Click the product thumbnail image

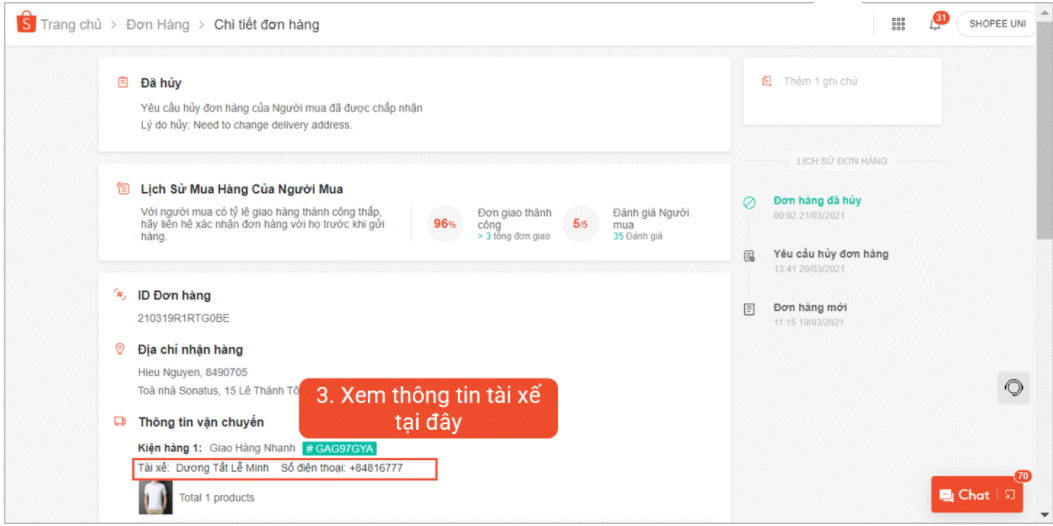click(155, 497)
